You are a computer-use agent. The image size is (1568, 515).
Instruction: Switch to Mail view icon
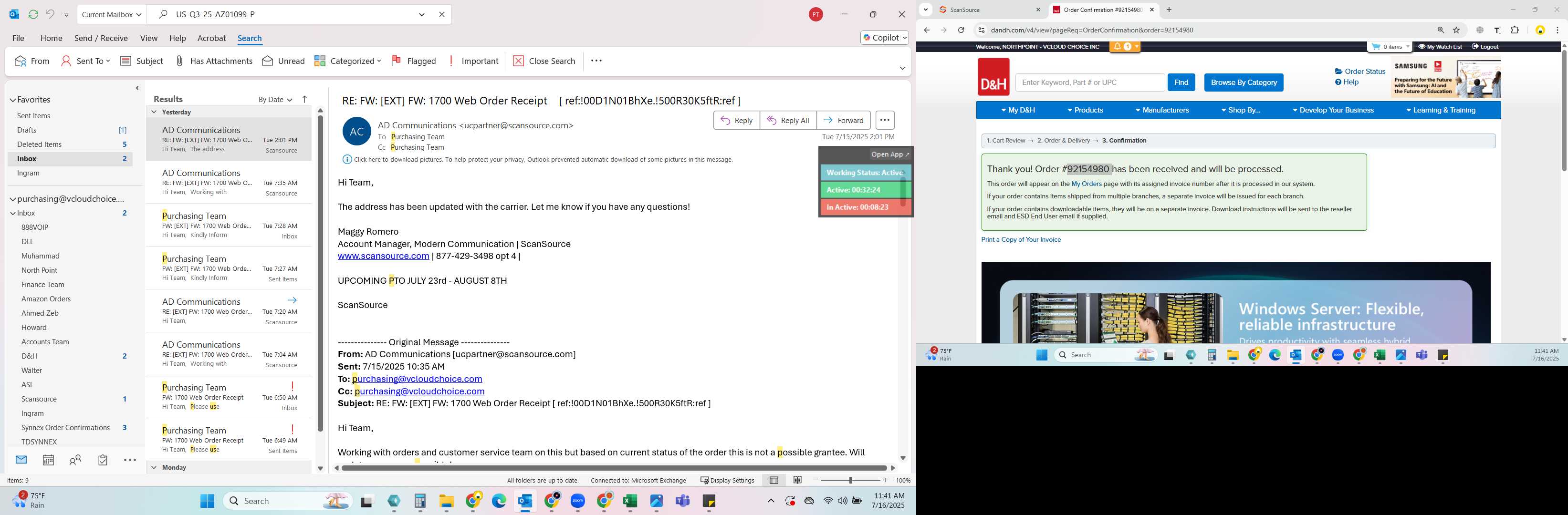[x=21, y=460]
